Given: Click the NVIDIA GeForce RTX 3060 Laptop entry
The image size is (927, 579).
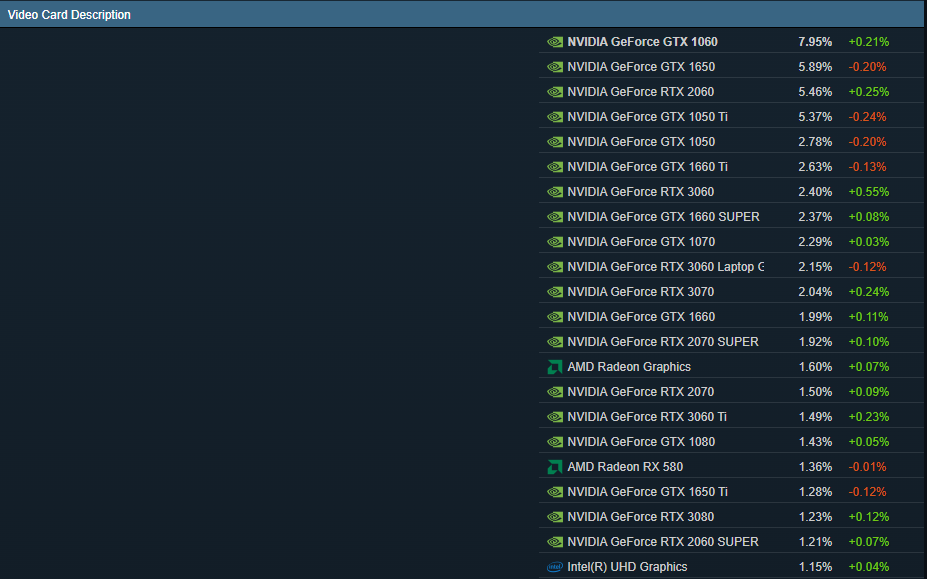Looking at the screenshot, I should point(665,267).
